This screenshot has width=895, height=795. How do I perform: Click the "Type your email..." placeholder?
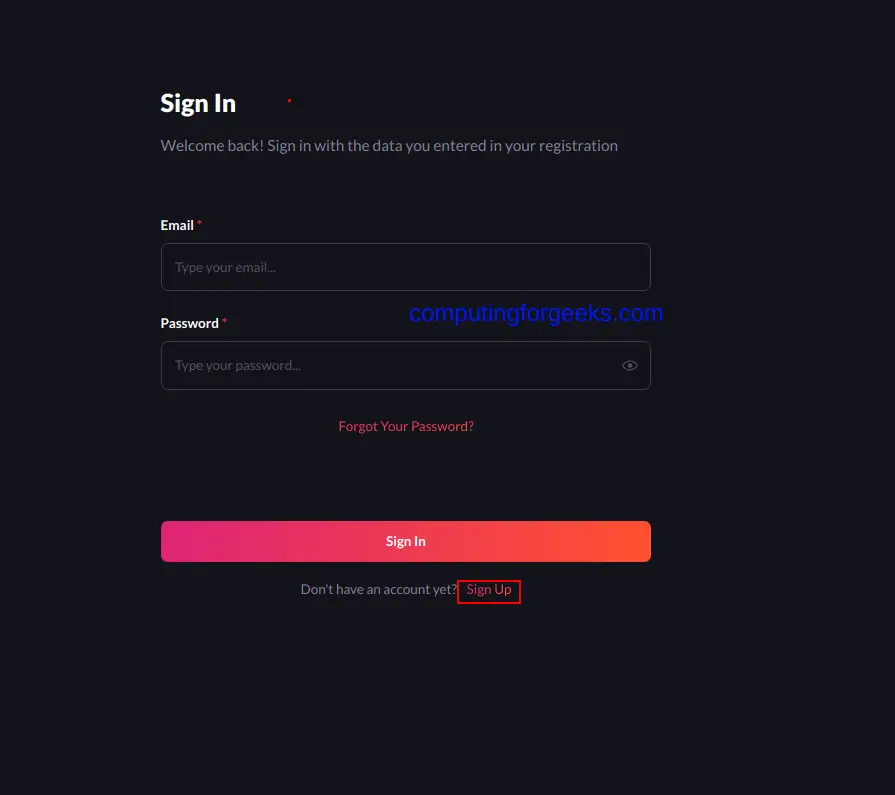click(225, 268)
